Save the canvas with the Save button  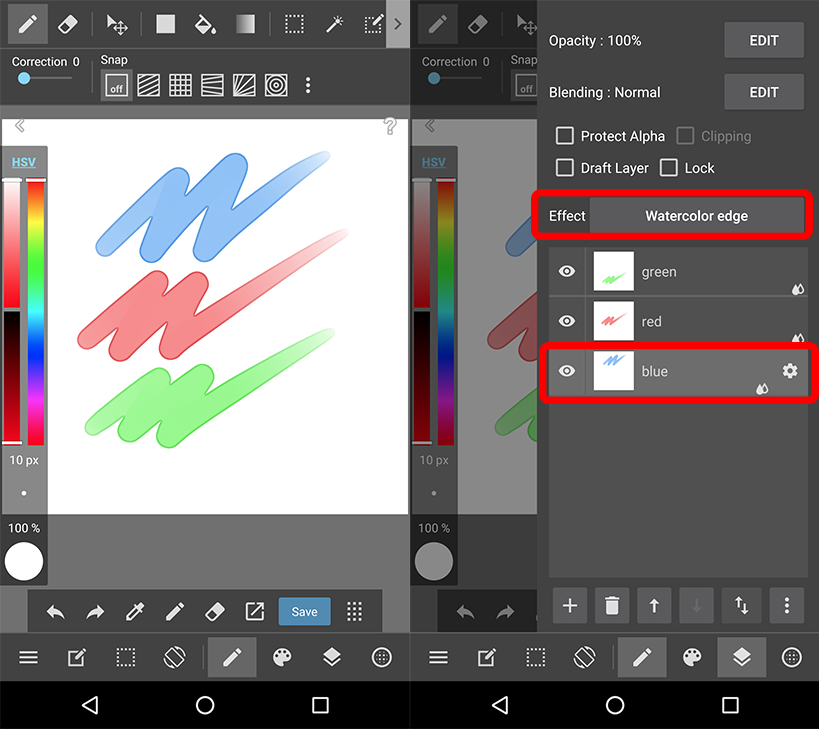point(305,612)
